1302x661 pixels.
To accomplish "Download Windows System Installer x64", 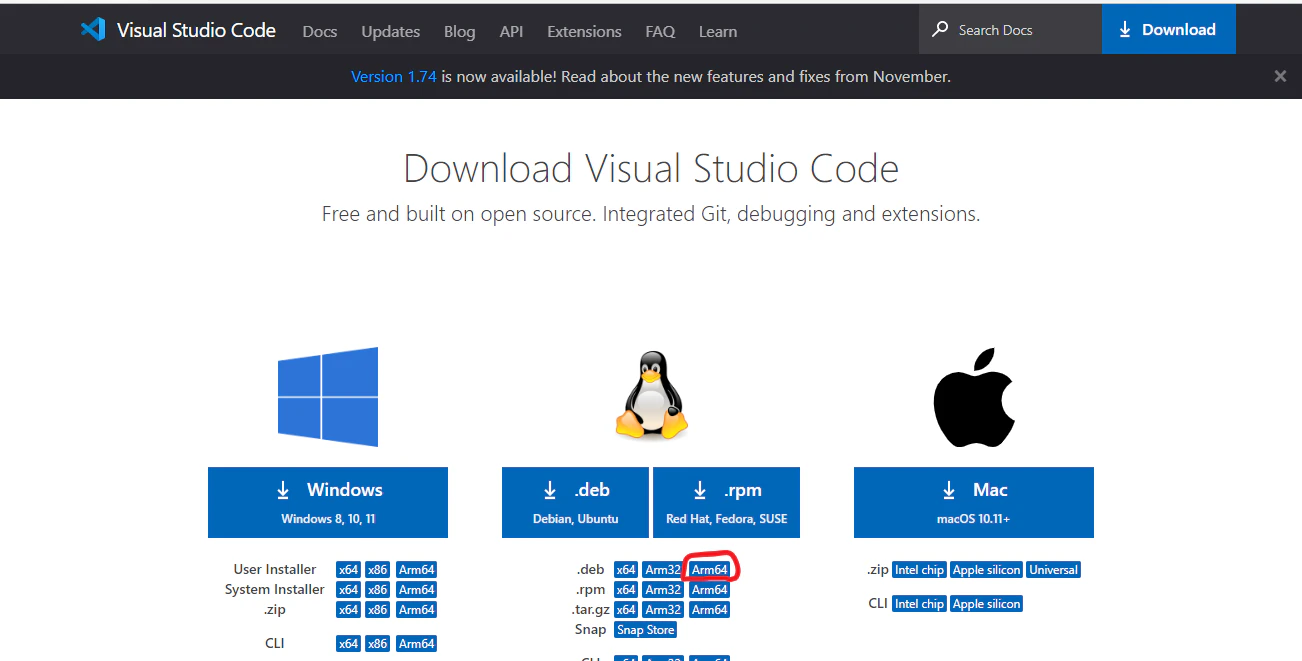I will [x=348, y=590].
